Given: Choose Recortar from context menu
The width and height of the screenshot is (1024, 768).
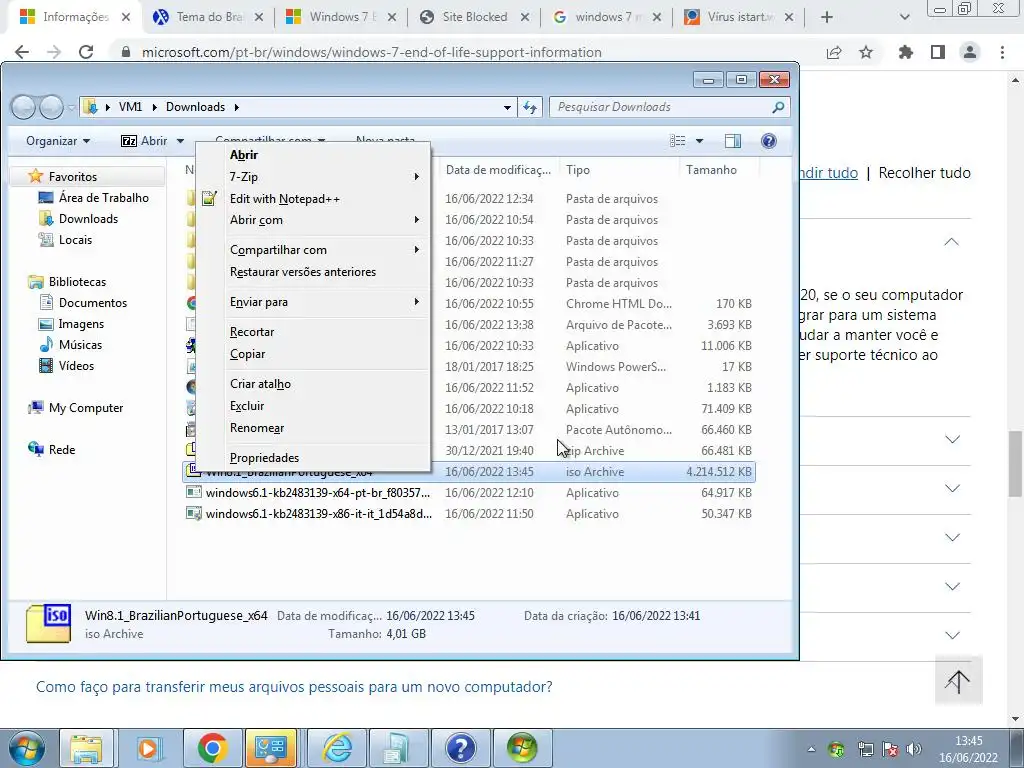Looking at the screenshot, I should point(313,332).
